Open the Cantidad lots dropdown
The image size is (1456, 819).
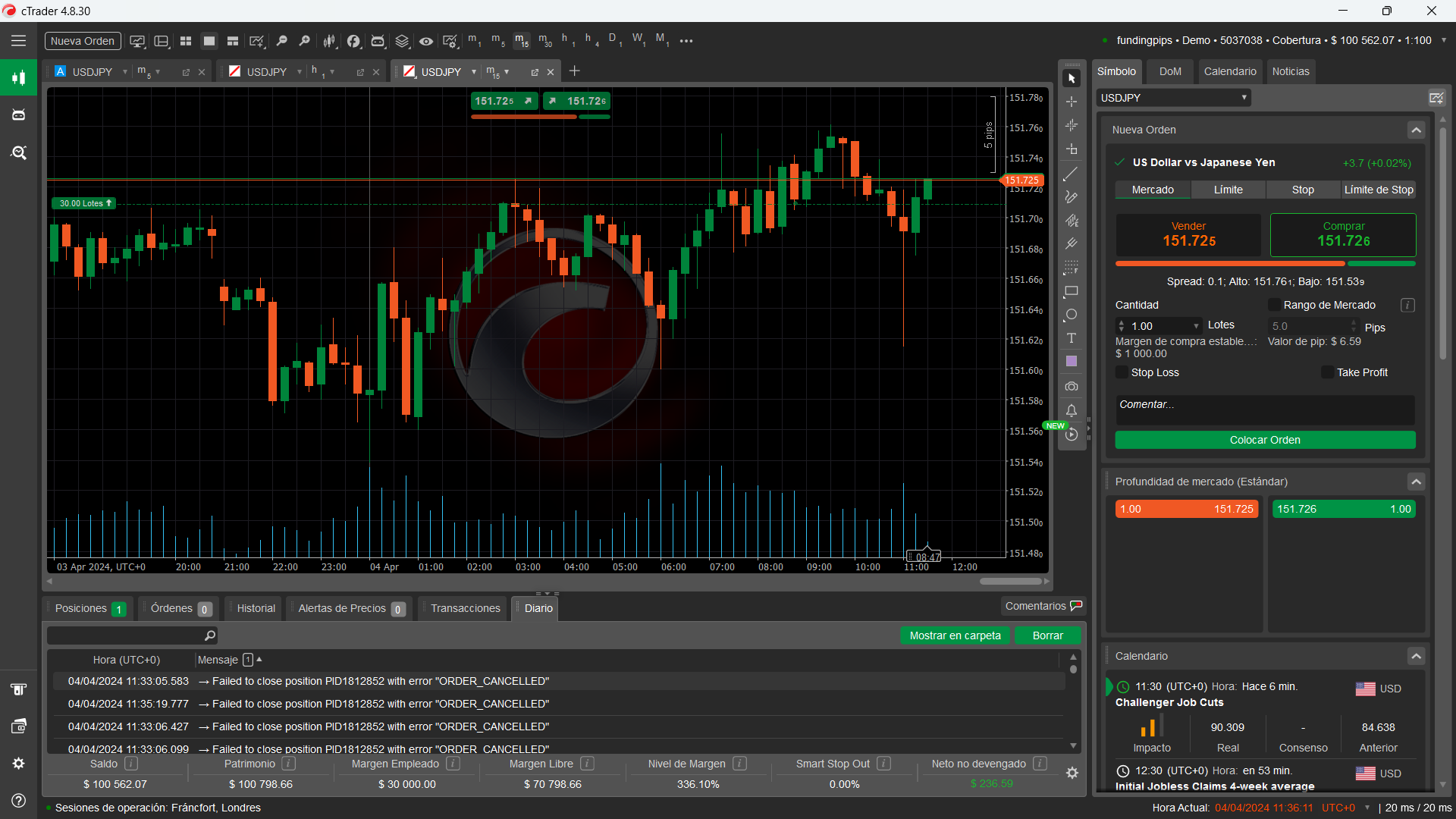point(1197,326)
